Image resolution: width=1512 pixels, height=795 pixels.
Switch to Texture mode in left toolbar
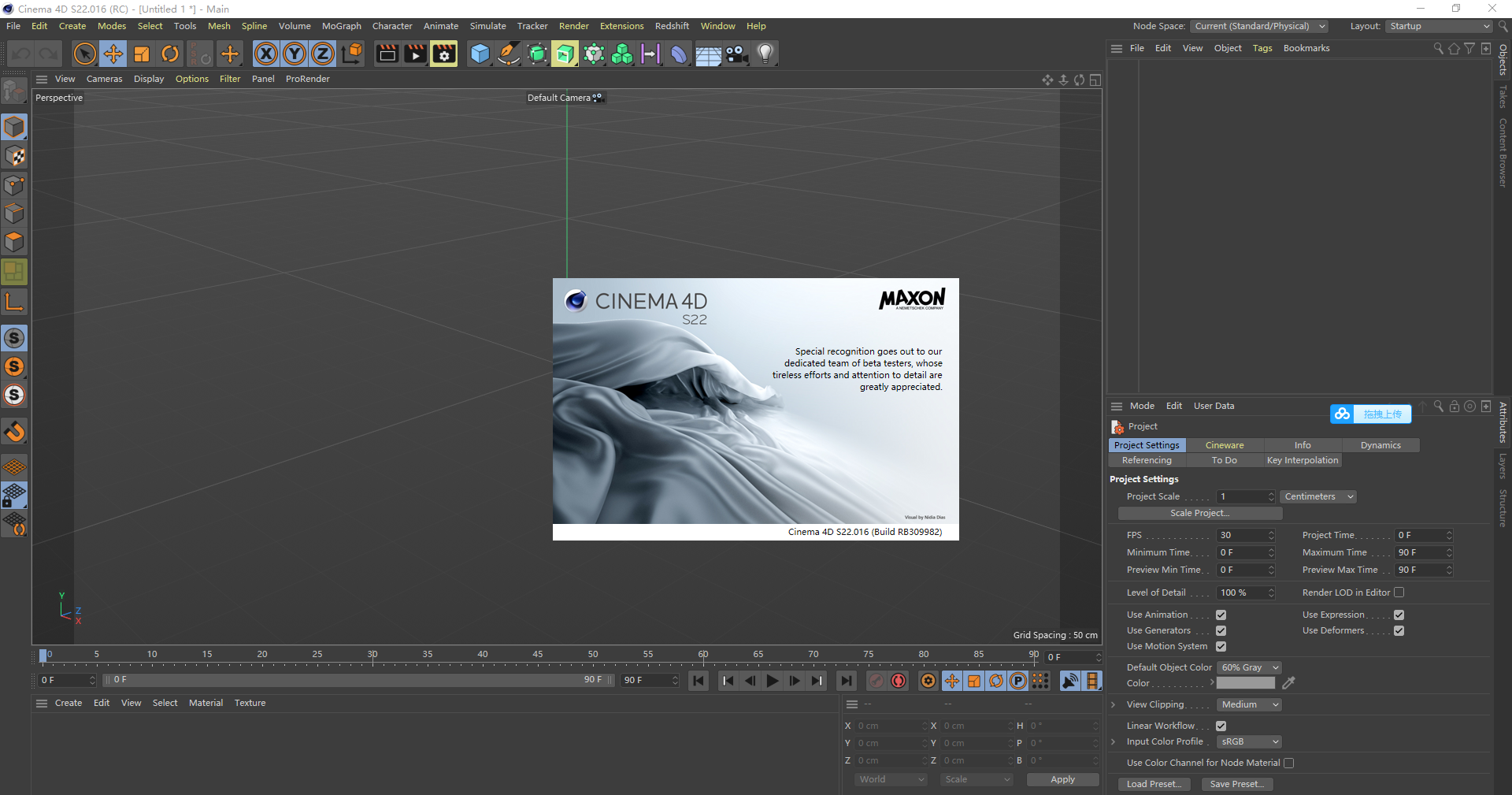coord(15,156)
